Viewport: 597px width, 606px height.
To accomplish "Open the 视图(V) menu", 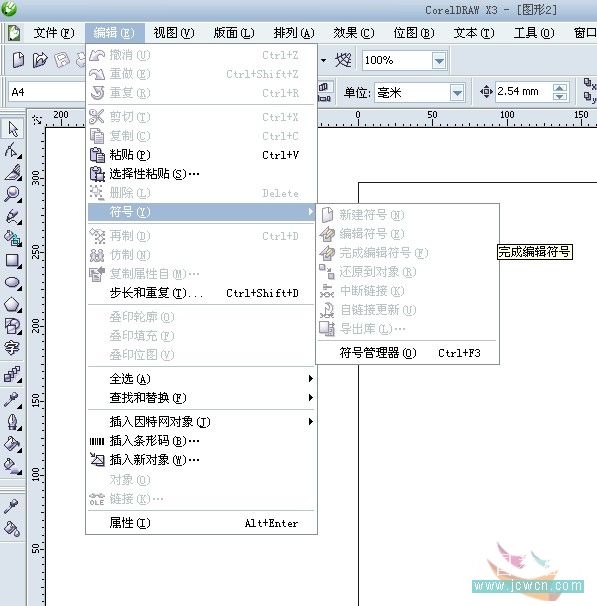I will point(174,33).
